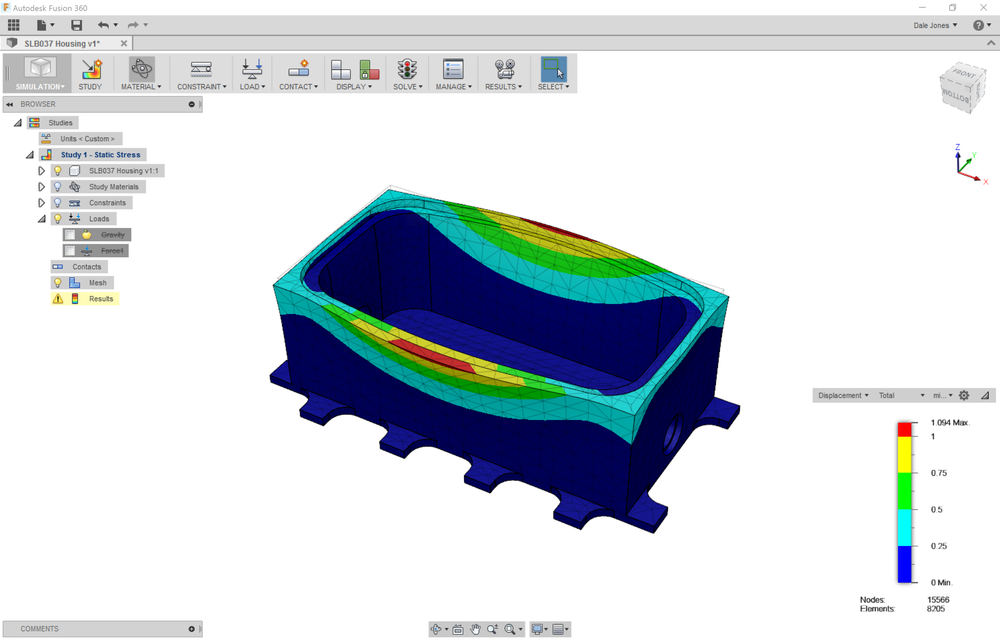Open the SOLVE dropdown menu label

408,87
